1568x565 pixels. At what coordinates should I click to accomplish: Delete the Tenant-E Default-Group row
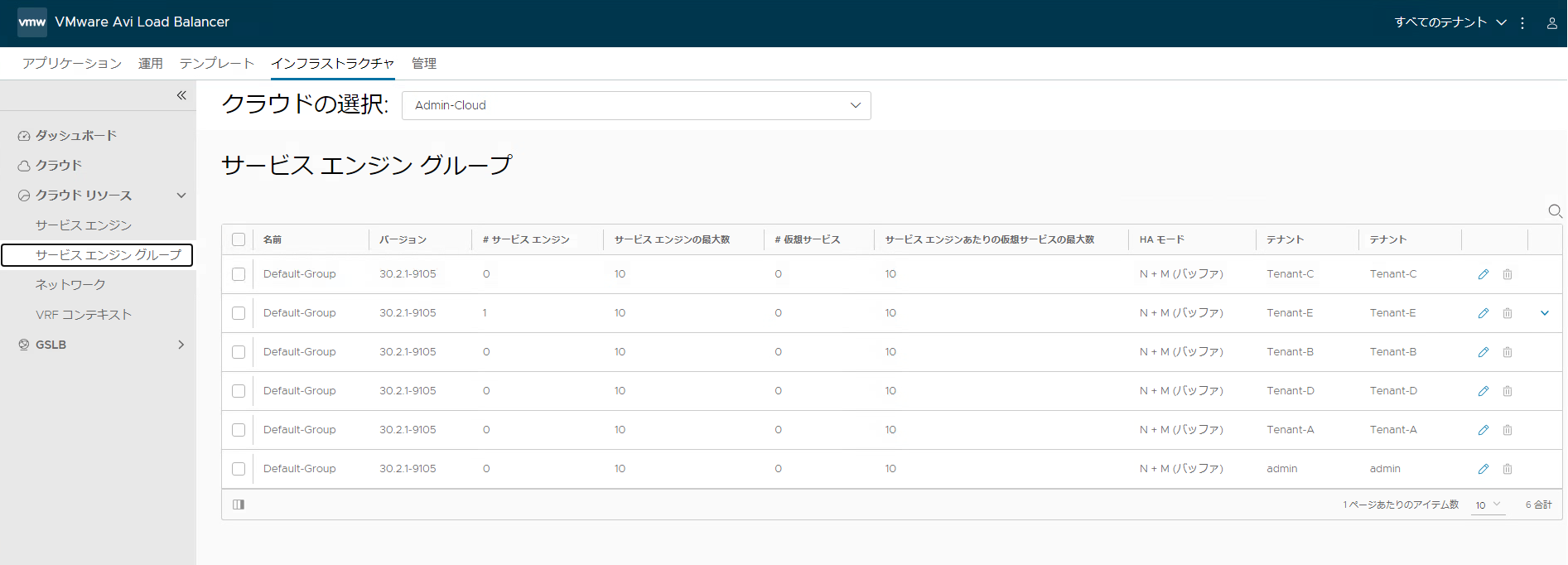pyautogui.click(x=1508, y=313)
